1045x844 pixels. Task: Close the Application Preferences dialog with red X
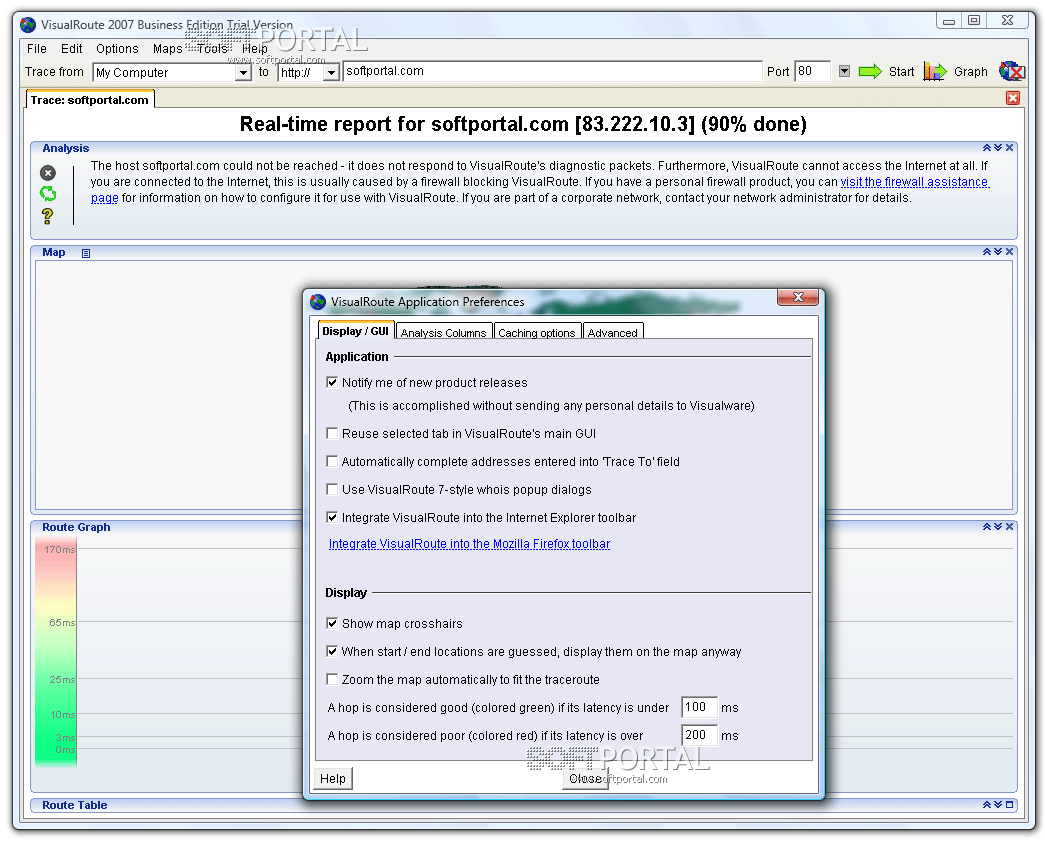(798, 297)
